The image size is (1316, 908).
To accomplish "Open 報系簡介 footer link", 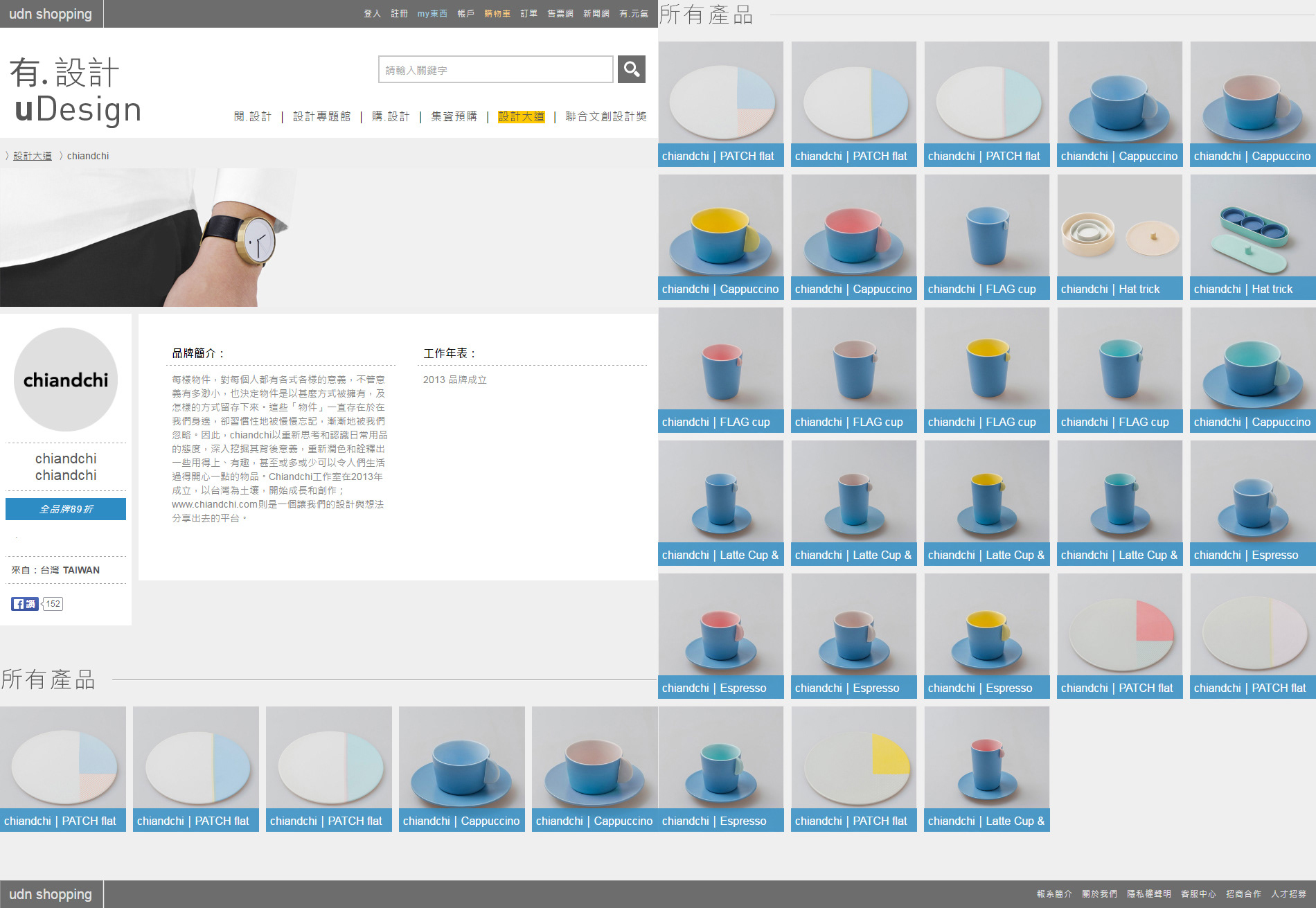I will (x=1054, y=894).
